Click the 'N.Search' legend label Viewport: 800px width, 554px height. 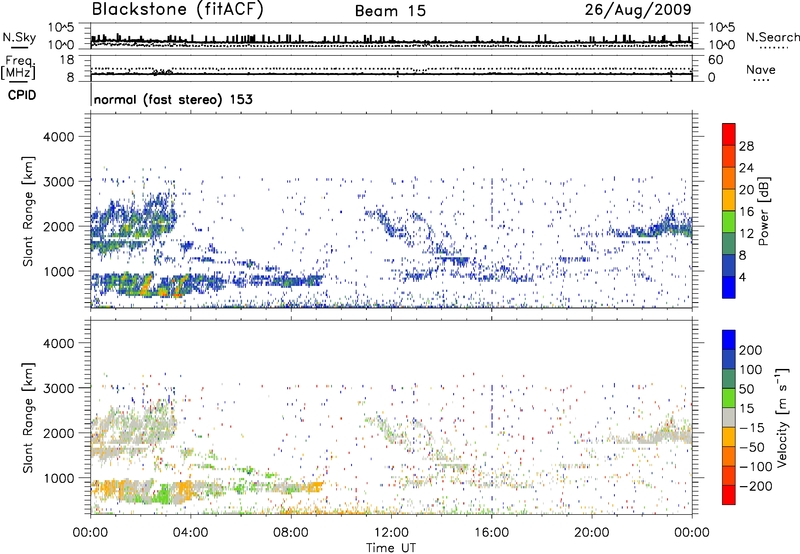772,37
